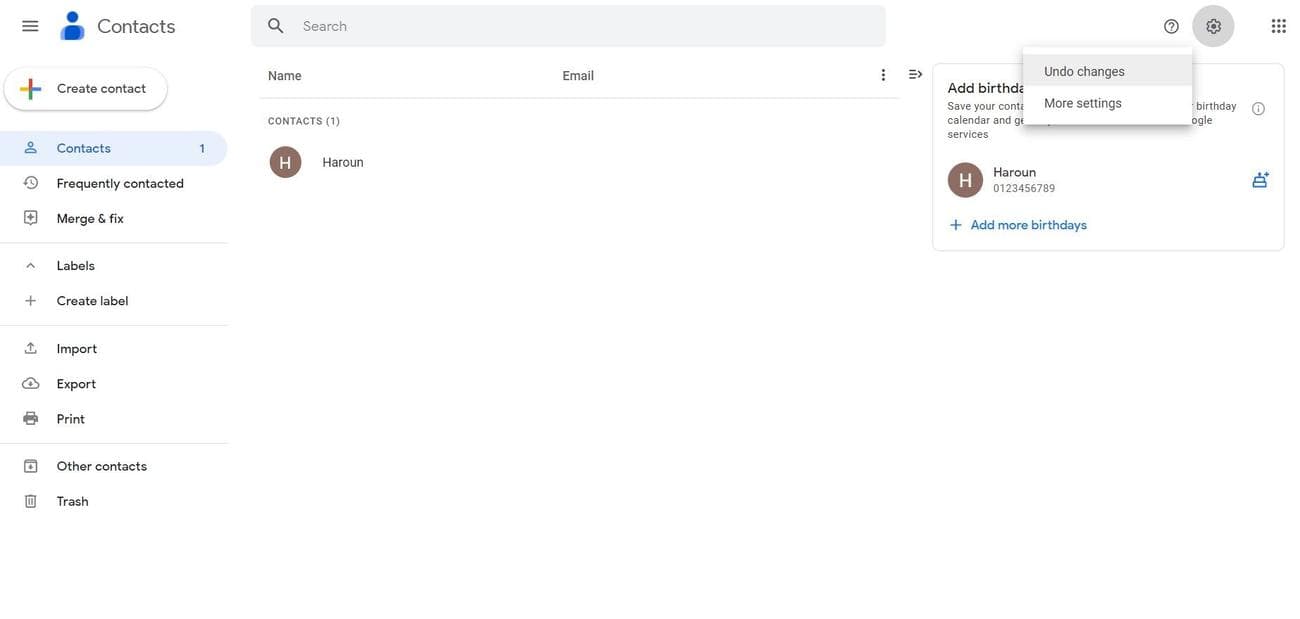Open list options three-dot menu
This screenshot has height=619, width=1300.
[883, 75]
